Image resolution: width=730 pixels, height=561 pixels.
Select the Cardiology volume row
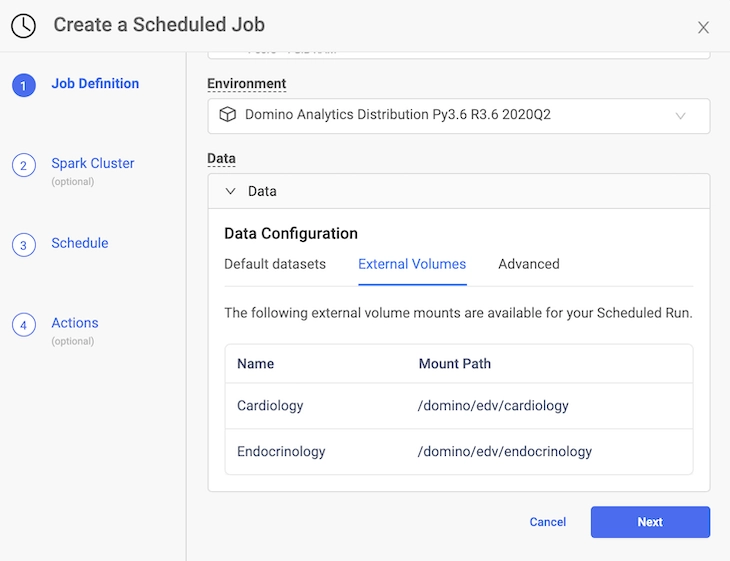(x=458, y=406)
